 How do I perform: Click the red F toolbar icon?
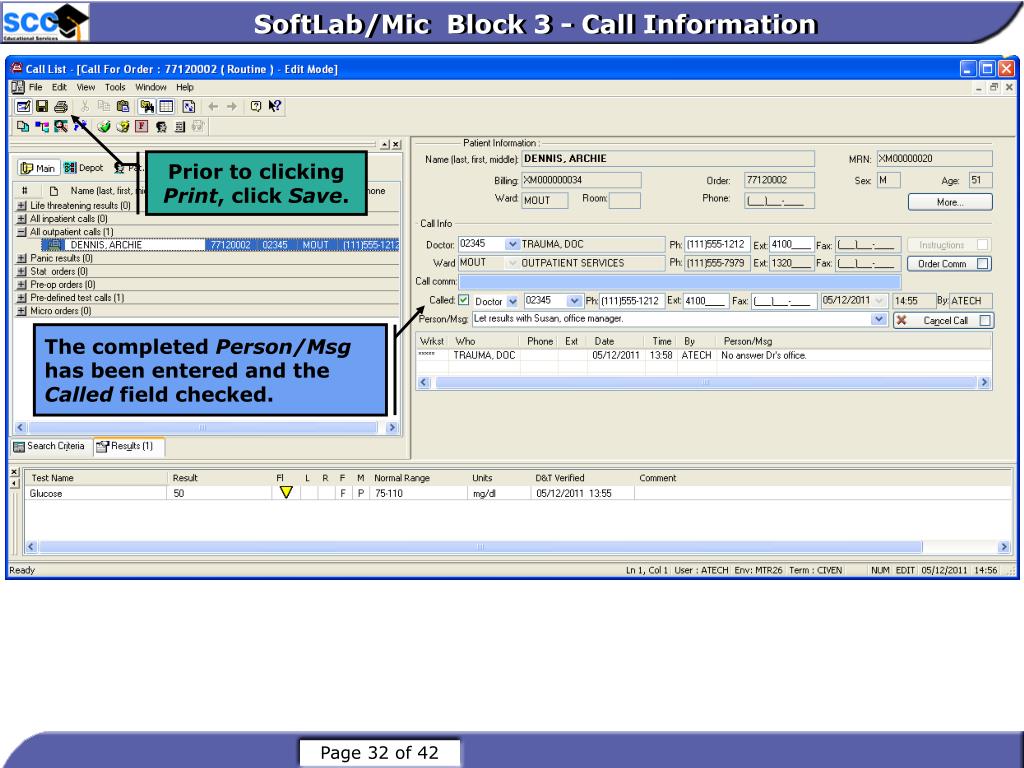(x=142, y=126)
